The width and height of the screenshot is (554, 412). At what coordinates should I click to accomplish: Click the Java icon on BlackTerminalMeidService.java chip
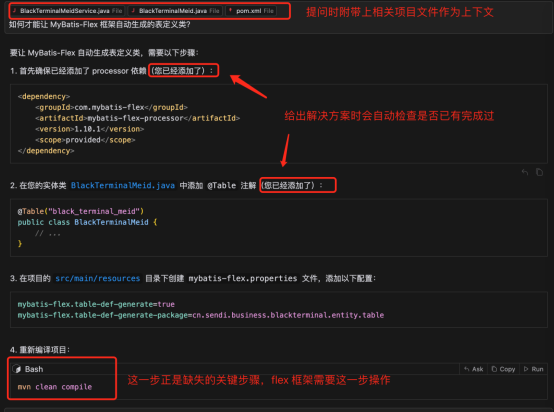coord(14,11)
